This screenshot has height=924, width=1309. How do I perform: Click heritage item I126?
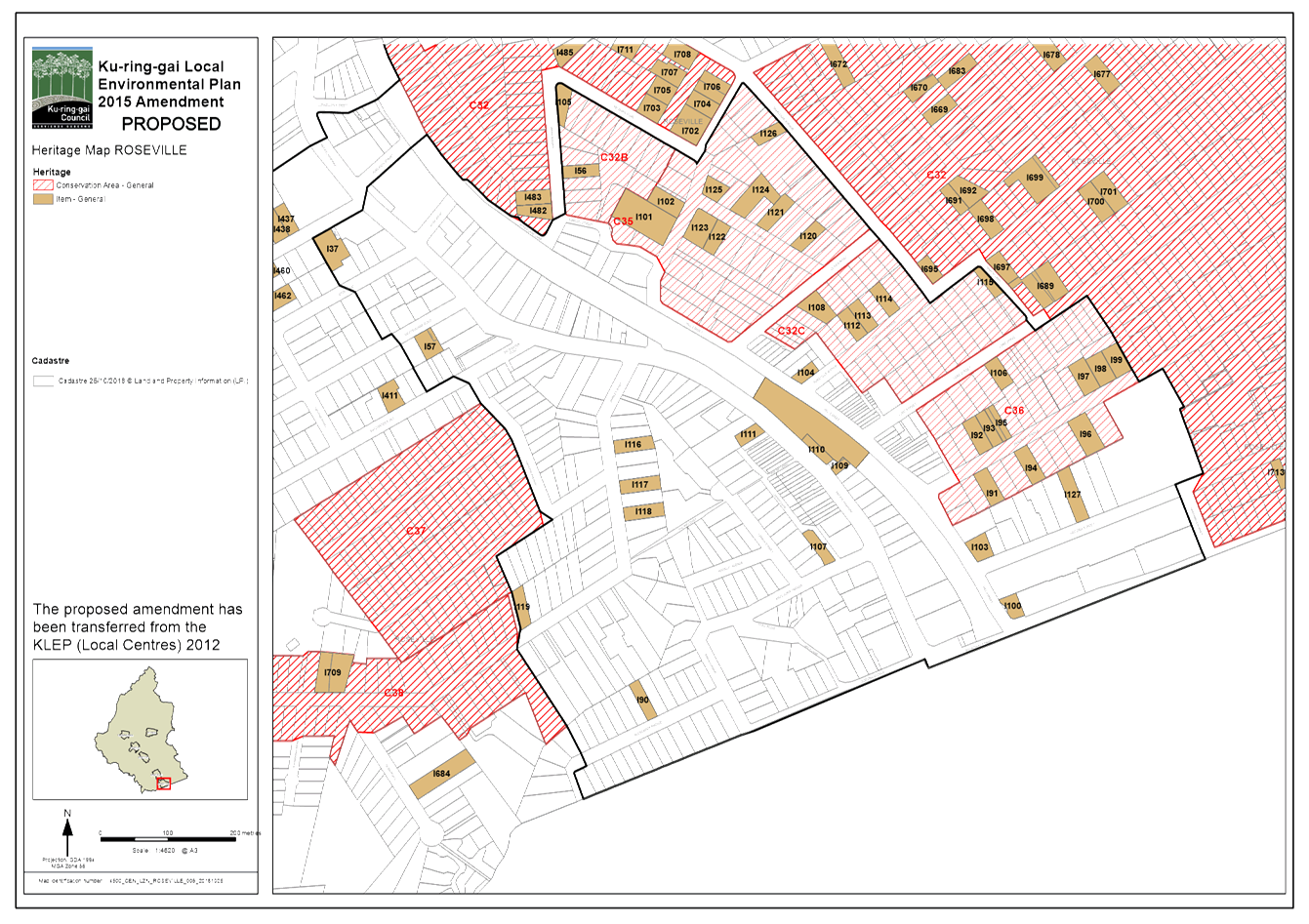768,134
